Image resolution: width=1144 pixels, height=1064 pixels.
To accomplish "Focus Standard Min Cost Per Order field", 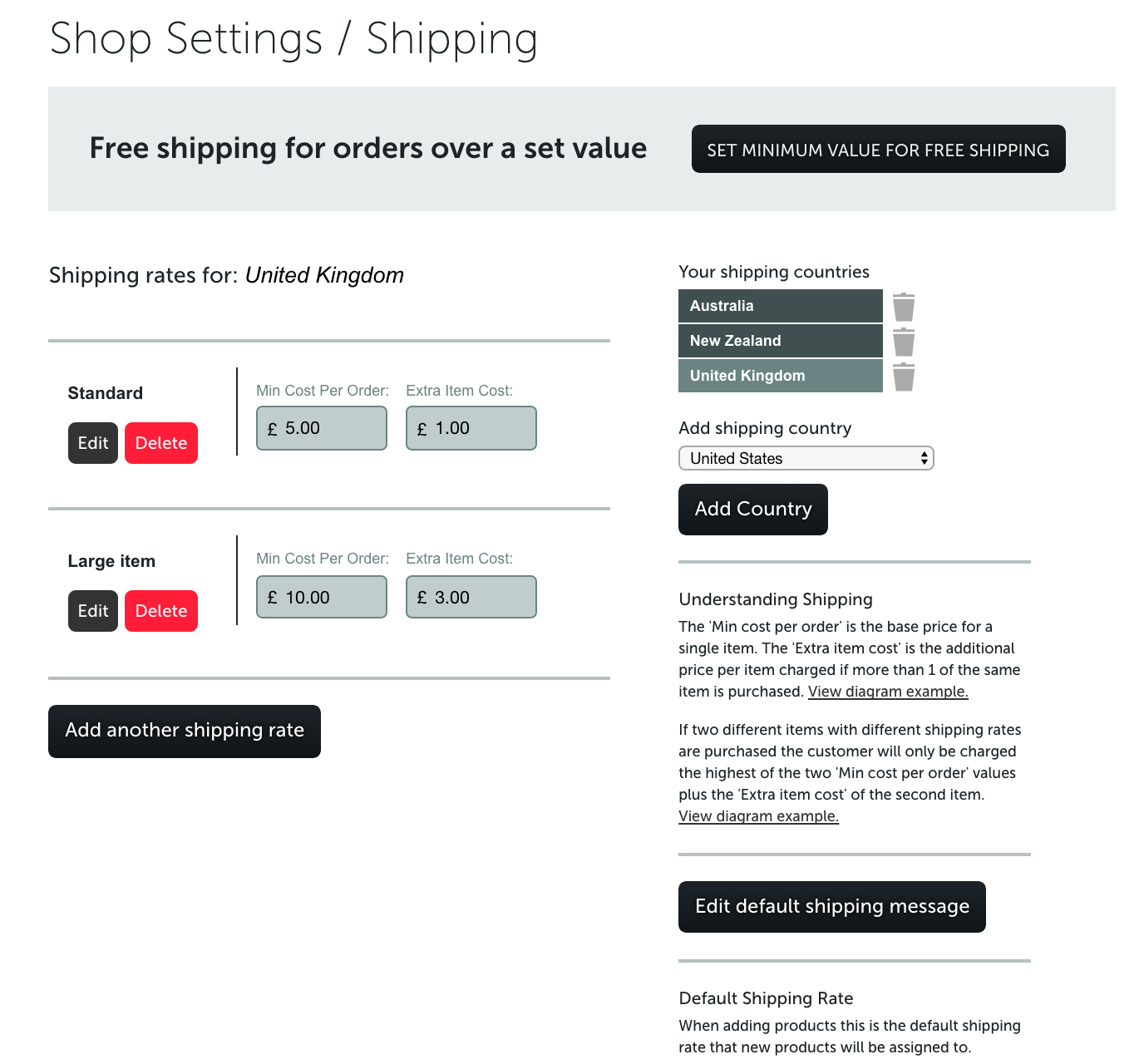I will 322,428.
